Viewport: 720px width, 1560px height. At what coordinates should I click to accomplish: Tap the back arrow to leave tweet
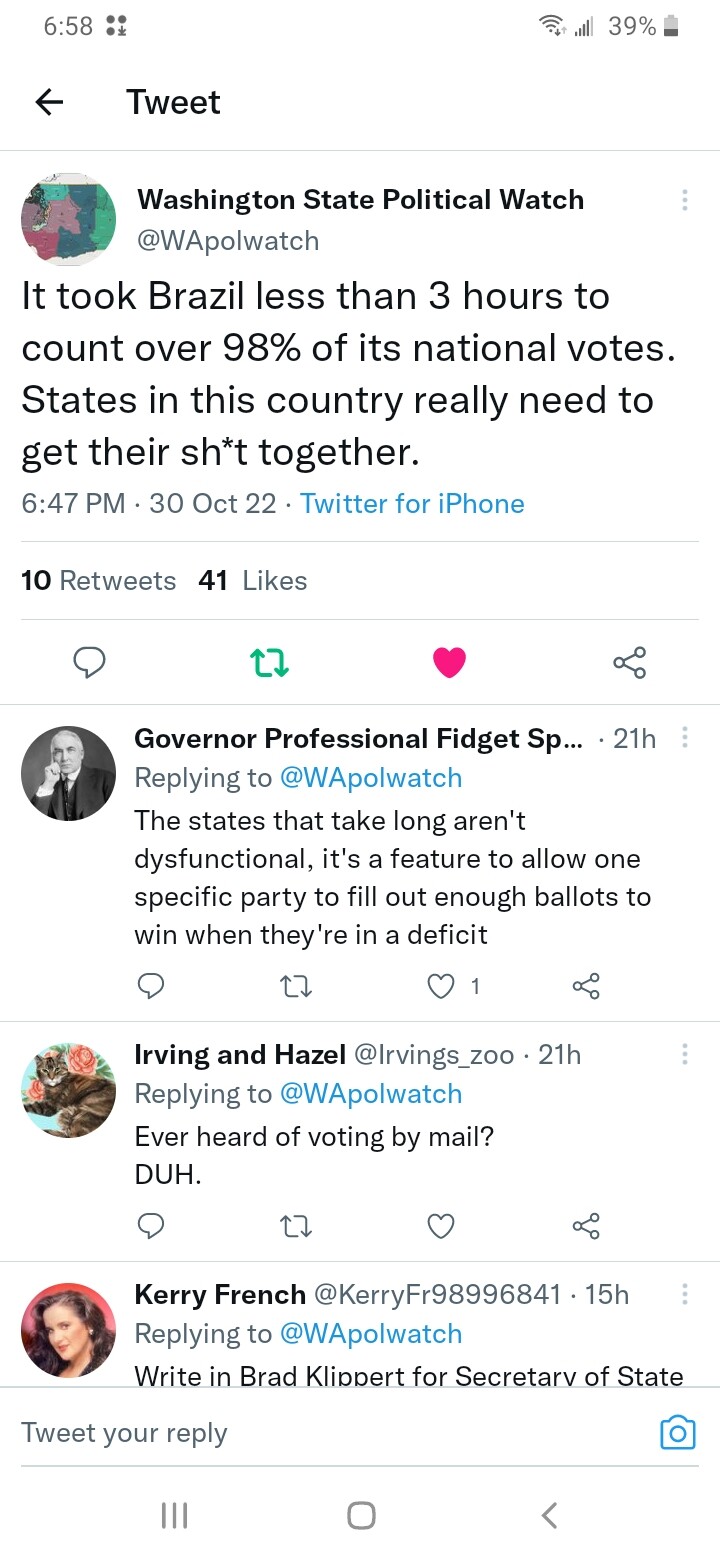(49, 102)
